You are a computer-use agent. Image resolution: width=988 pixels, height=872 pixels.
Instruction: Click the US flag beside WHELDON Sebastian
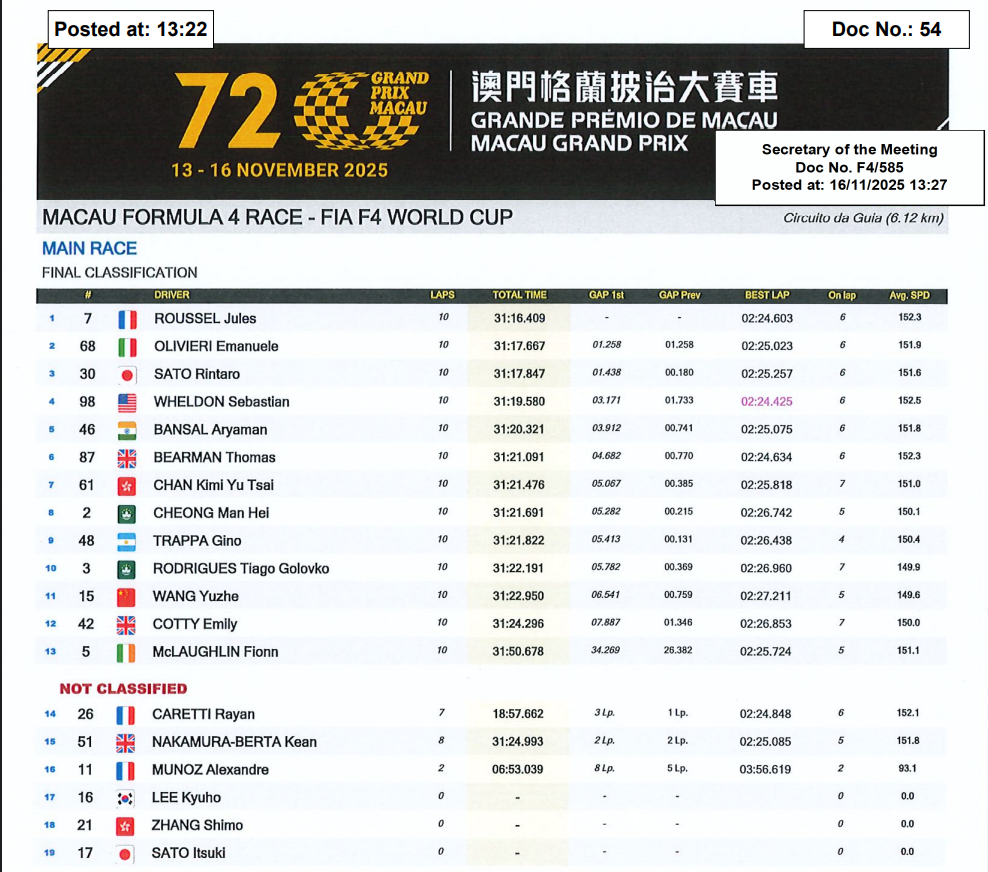pyautogui.click(x=127, y=402)
